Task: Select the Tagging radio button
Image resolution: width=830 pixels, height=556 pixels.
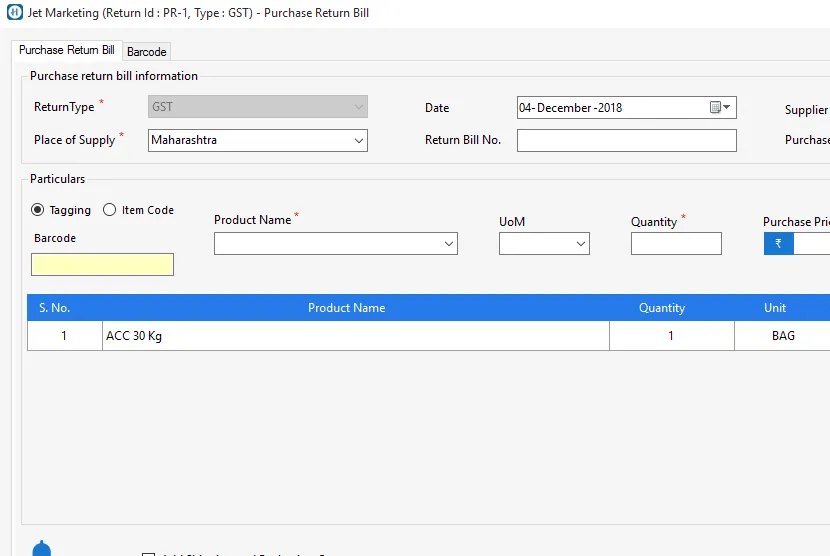Action: [38, 210]
